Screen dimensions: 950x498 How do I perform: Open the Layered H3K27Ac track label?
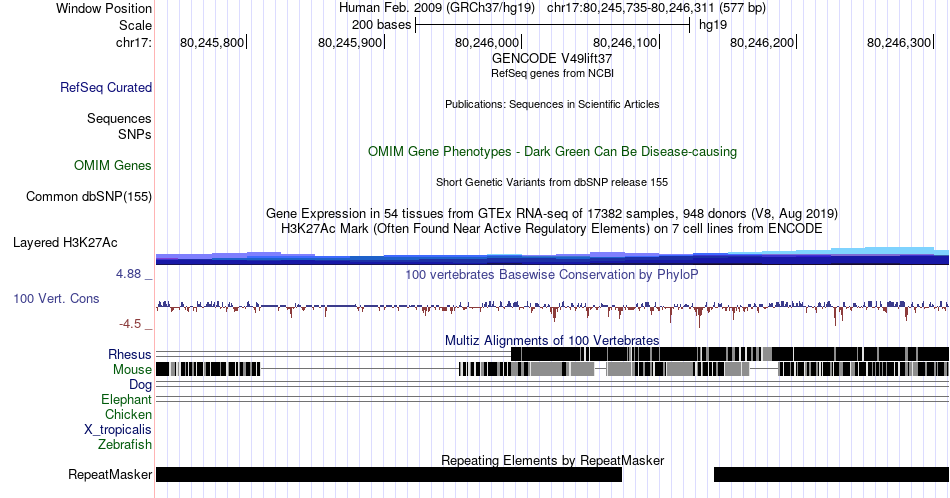point(65,242)
